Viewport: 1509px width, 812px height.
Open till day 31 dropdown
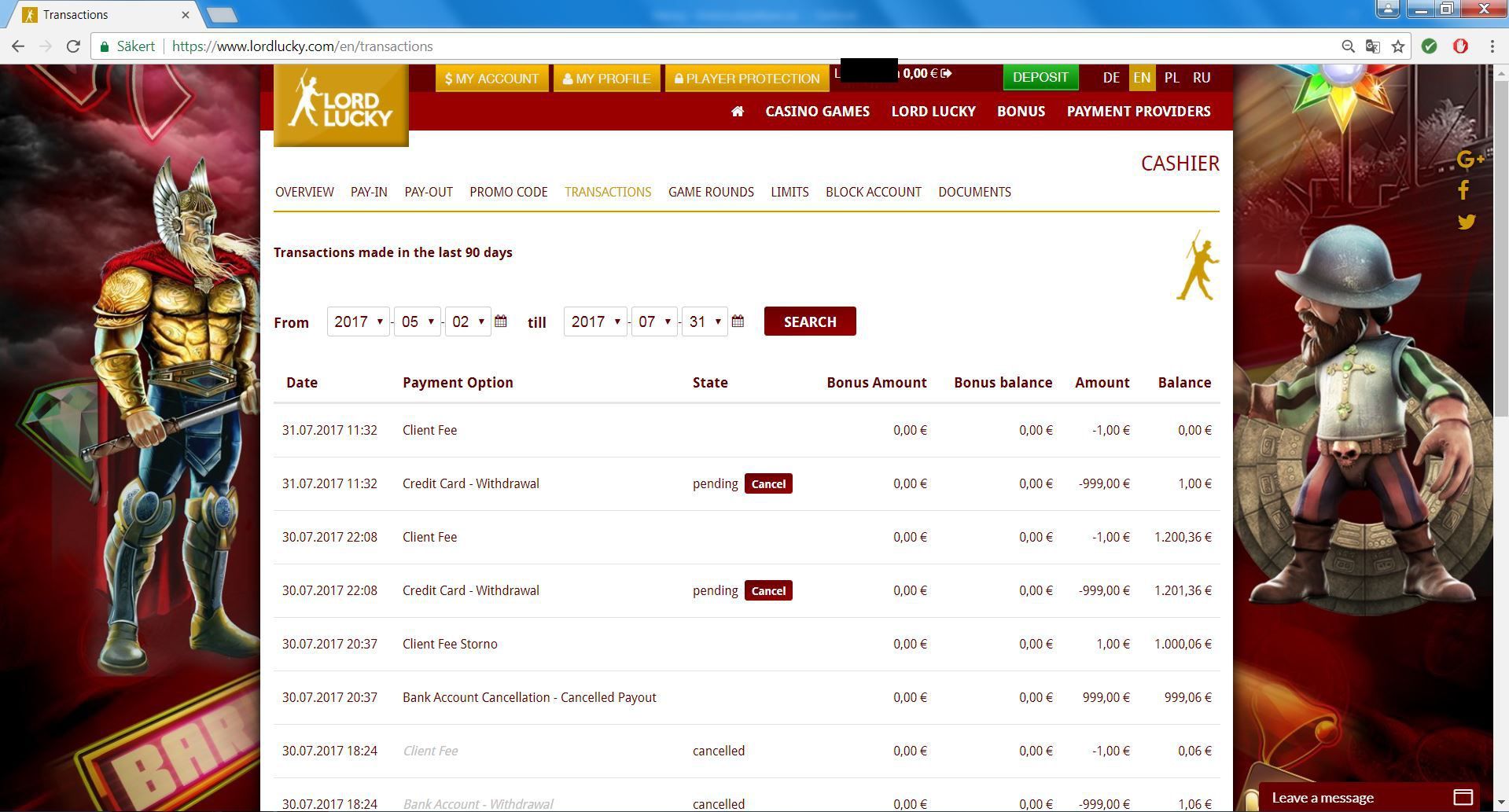click(705, 321)
